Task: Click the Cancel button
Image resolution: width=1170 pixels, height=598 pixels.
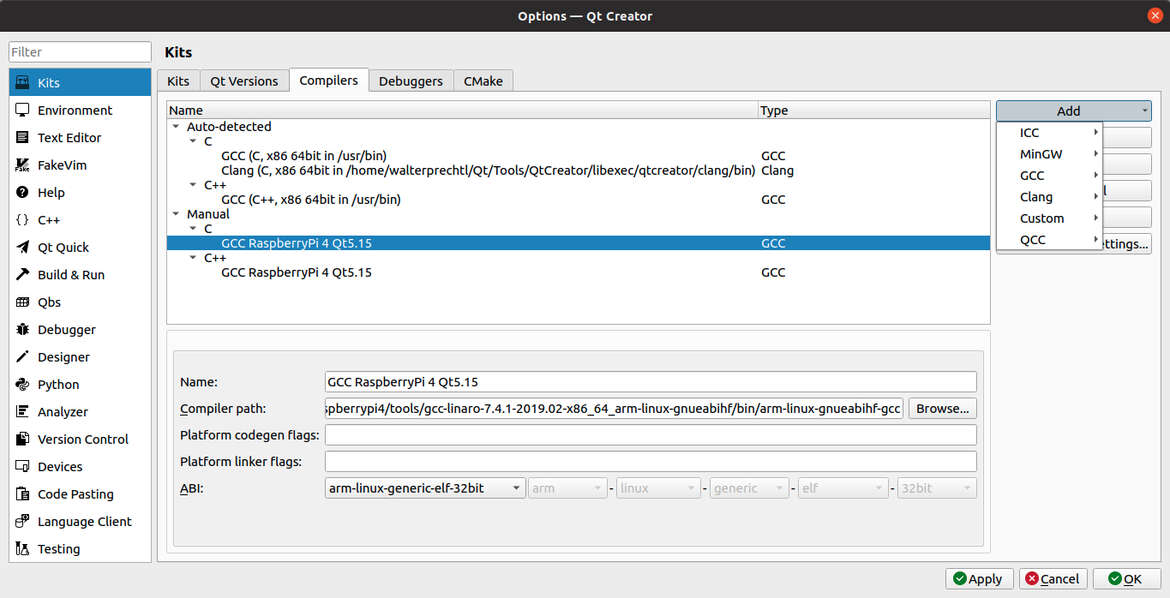Action: point(1053,579)
